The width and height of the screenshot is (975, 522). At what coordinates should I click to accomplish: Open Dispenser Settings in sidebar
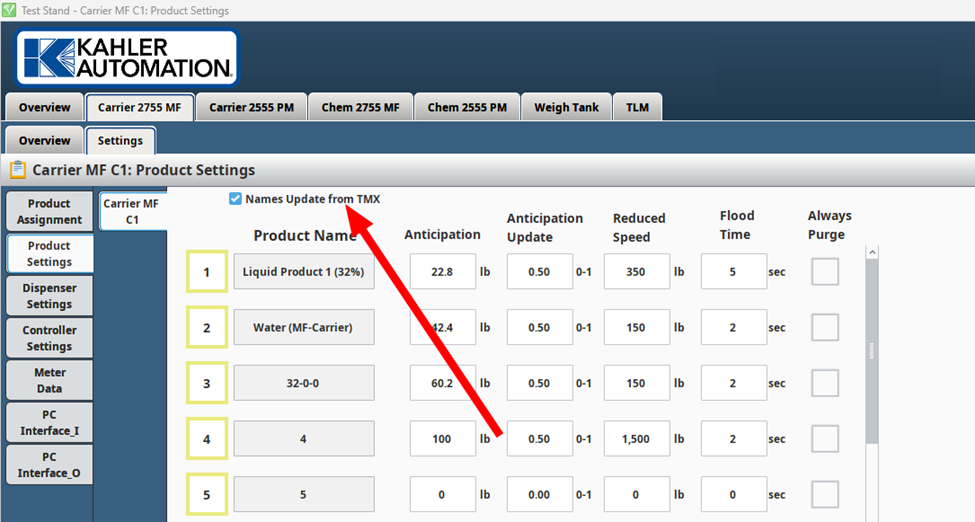pos(49,296)
